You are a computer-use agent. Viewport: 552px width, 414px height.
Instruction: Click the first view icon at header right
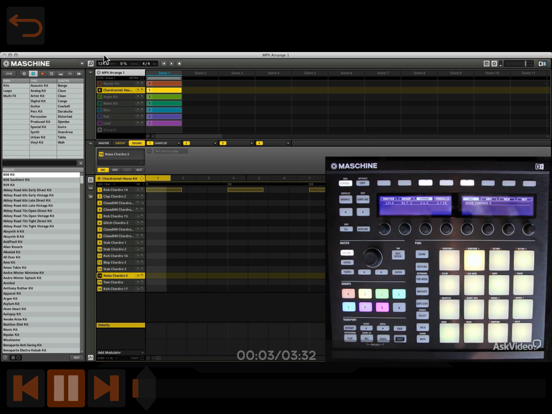coord(487,64)
